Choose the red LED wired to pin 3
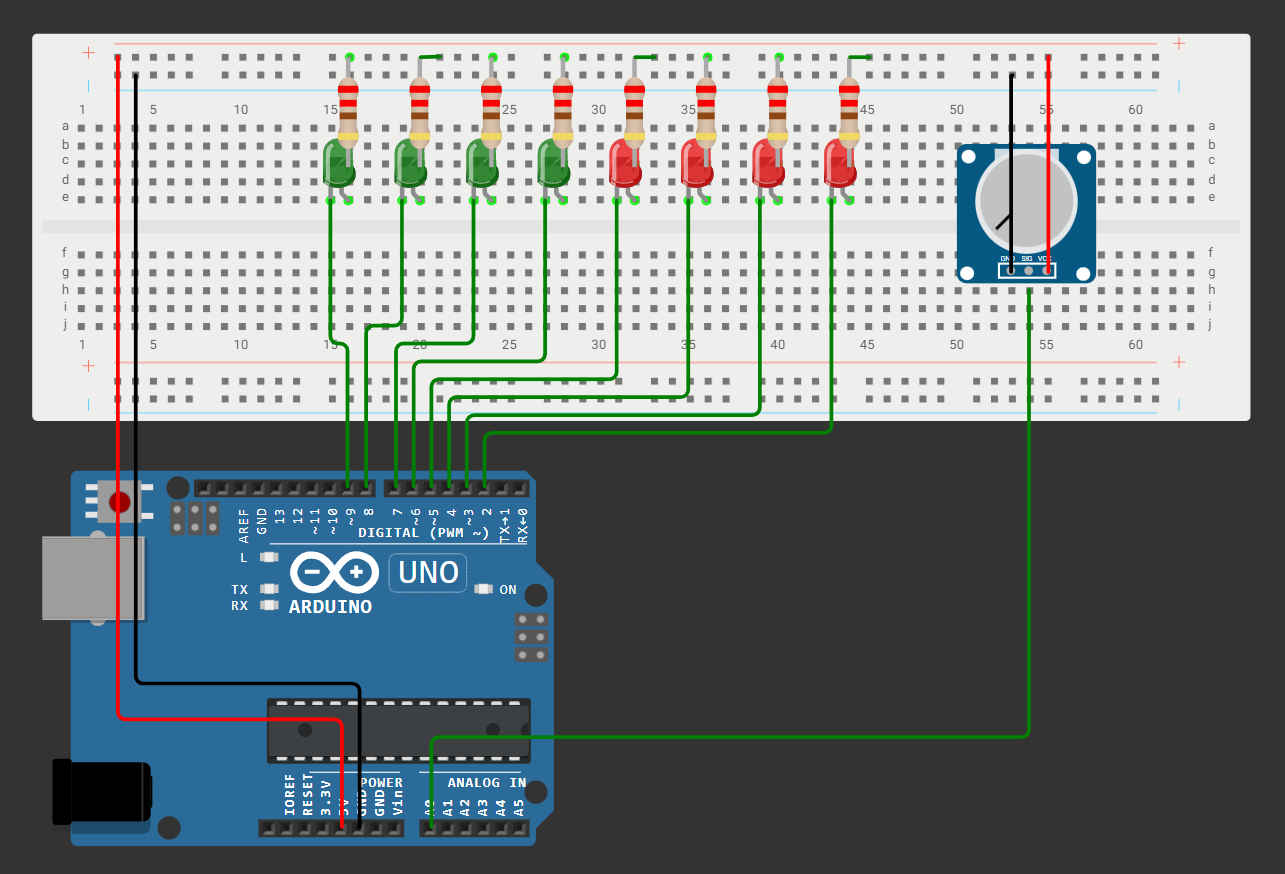 769,163
